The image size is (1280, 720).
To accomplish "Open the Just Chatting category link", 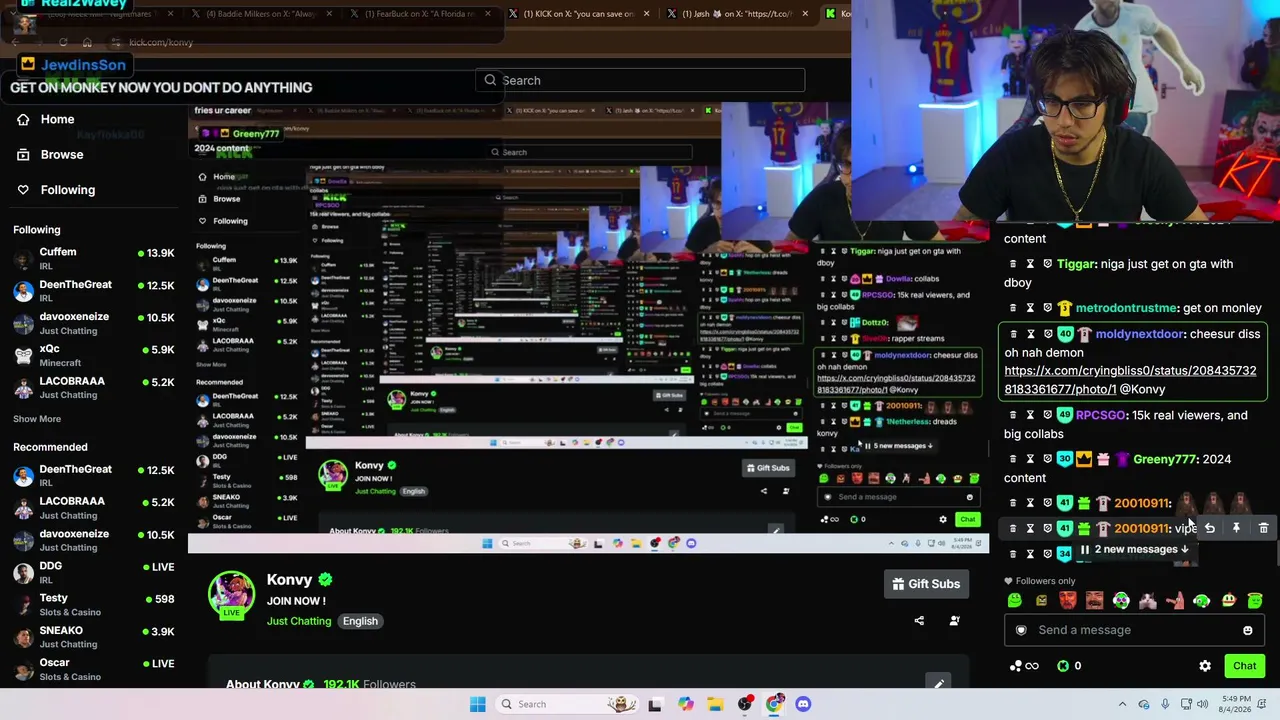I will coord(299,621).
